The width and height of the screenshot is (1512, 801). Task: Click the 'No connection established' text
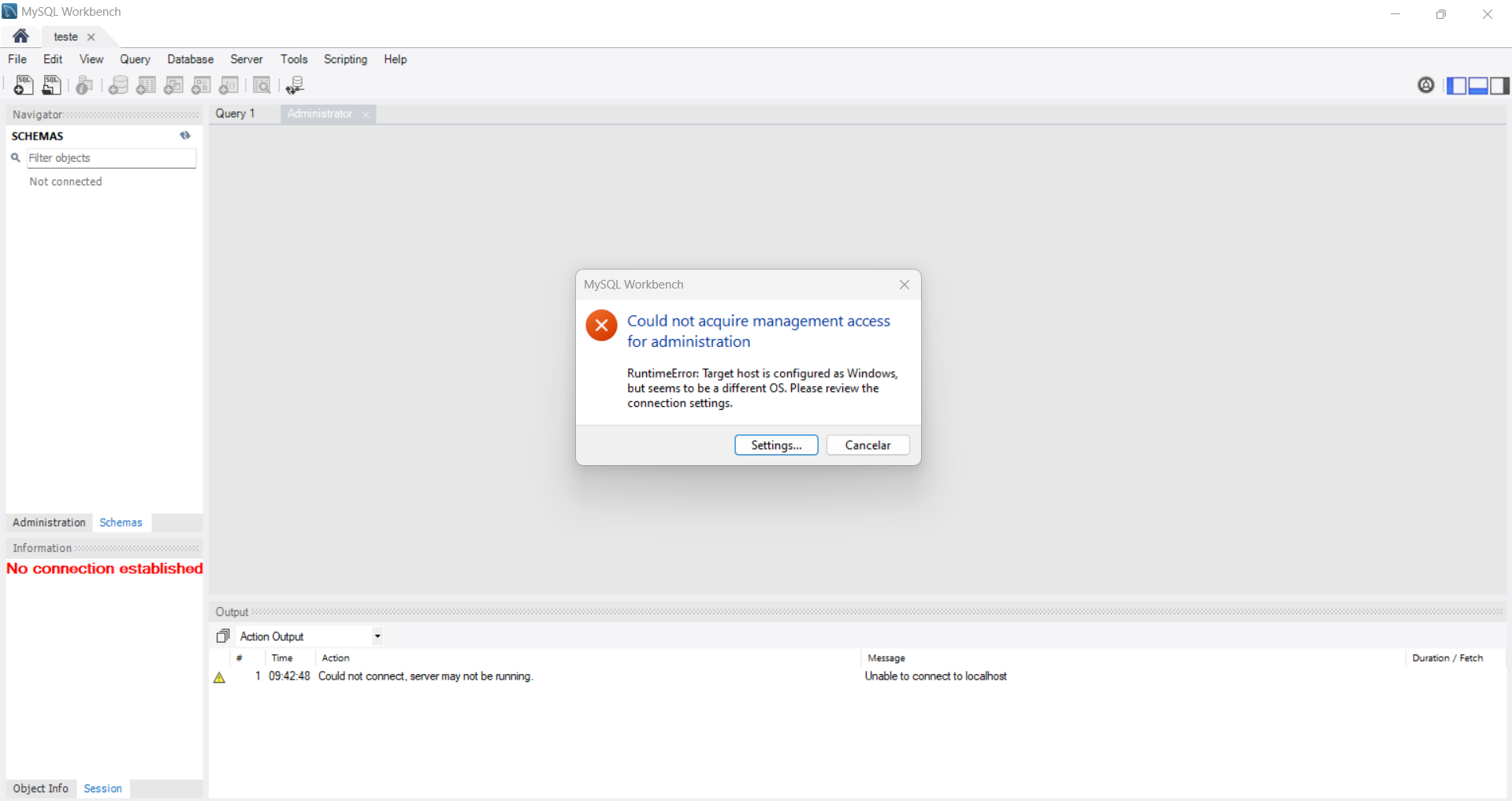(x=105, y=568)
